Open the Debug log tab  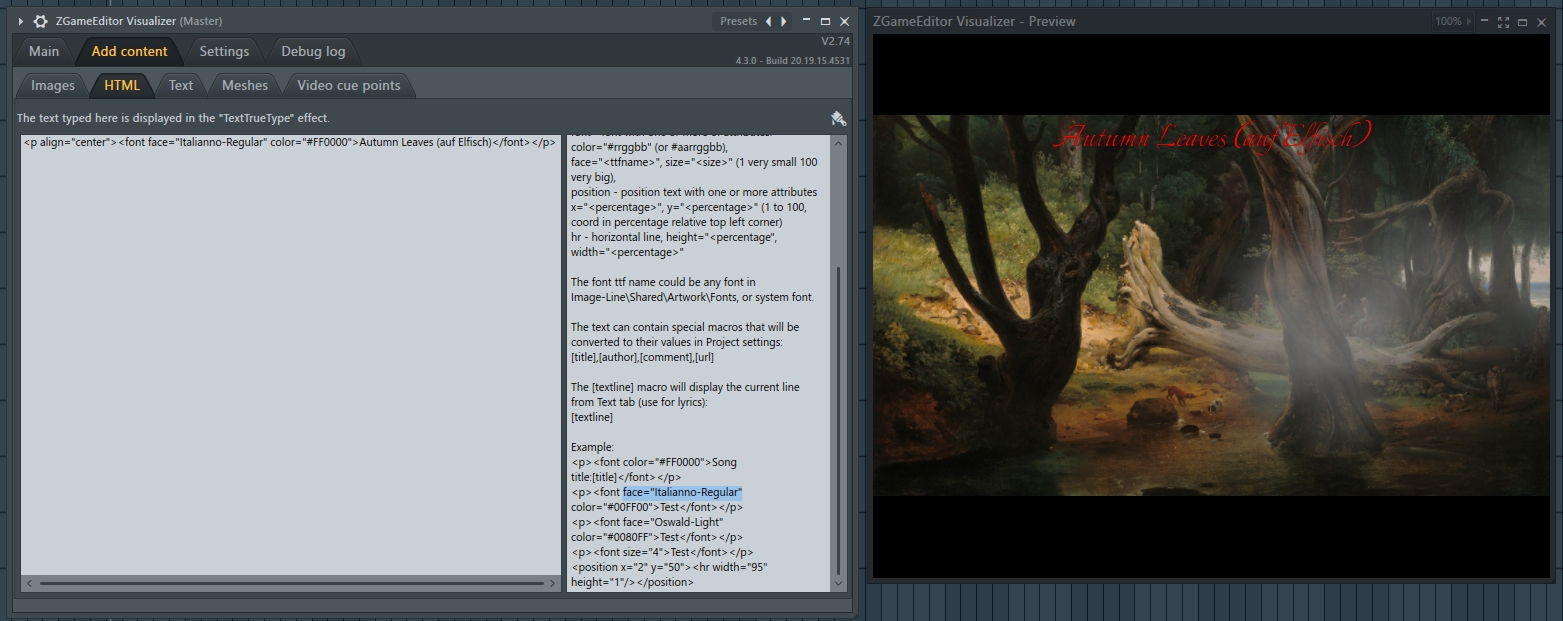313,51
